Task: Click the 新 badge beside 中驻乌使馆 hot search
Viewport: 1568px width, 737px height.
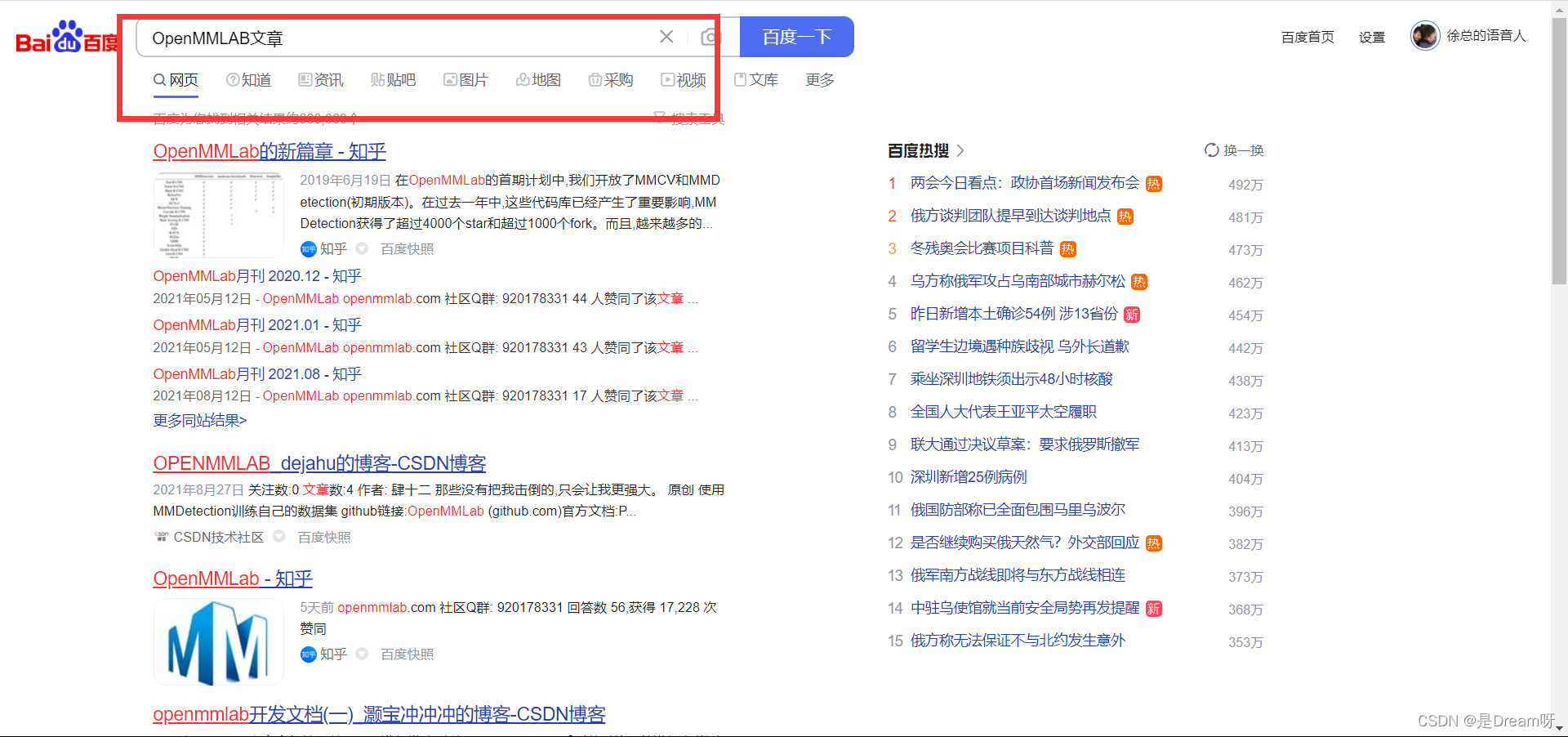Action: tap(1153, 609)
